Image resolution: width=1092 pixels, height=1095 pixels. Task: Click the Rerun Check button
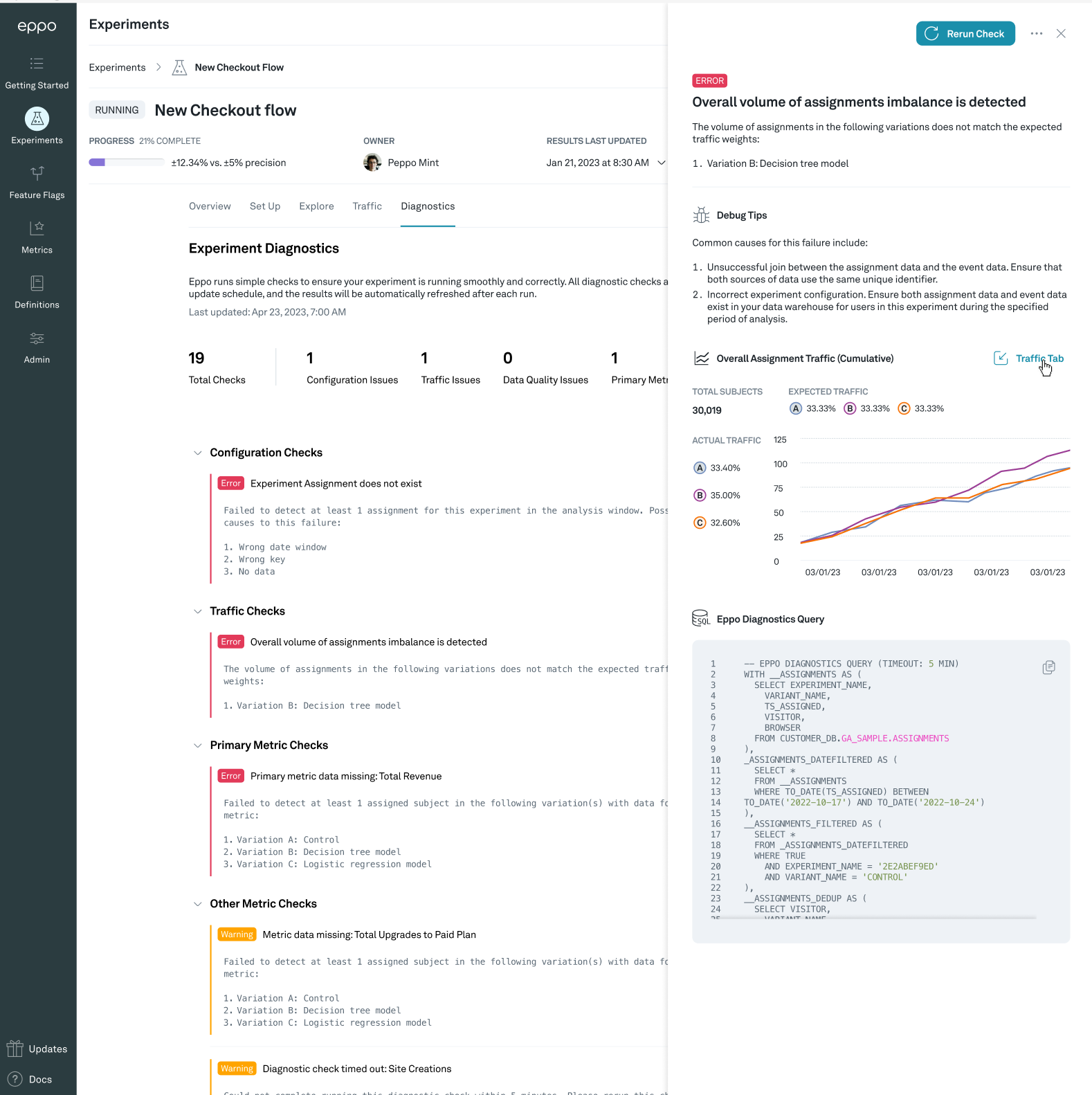(x=965, y=34)
